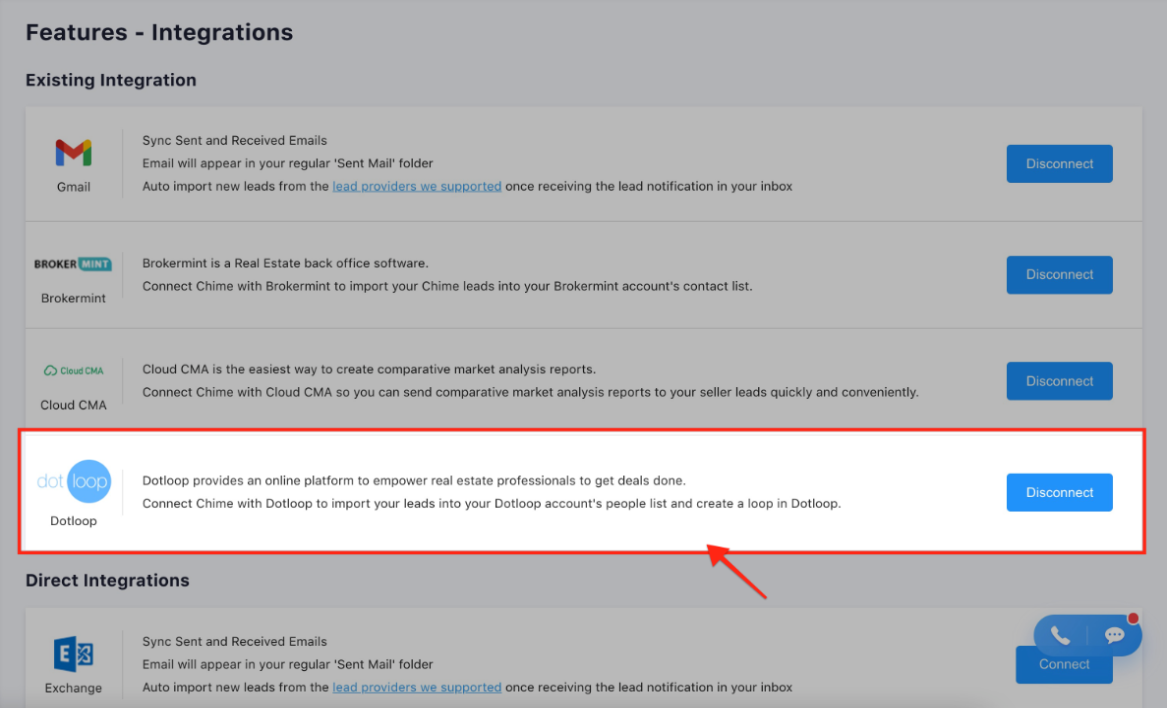Open 'lead providers we supported' link in Gmail row
This screenshot has height=708, width=1167.
416,186
